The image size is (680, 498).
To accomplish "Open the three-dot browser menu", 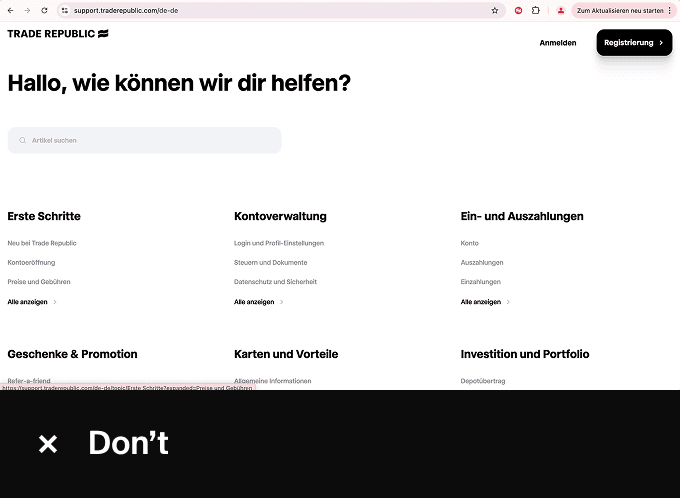I will coord(670,10).
